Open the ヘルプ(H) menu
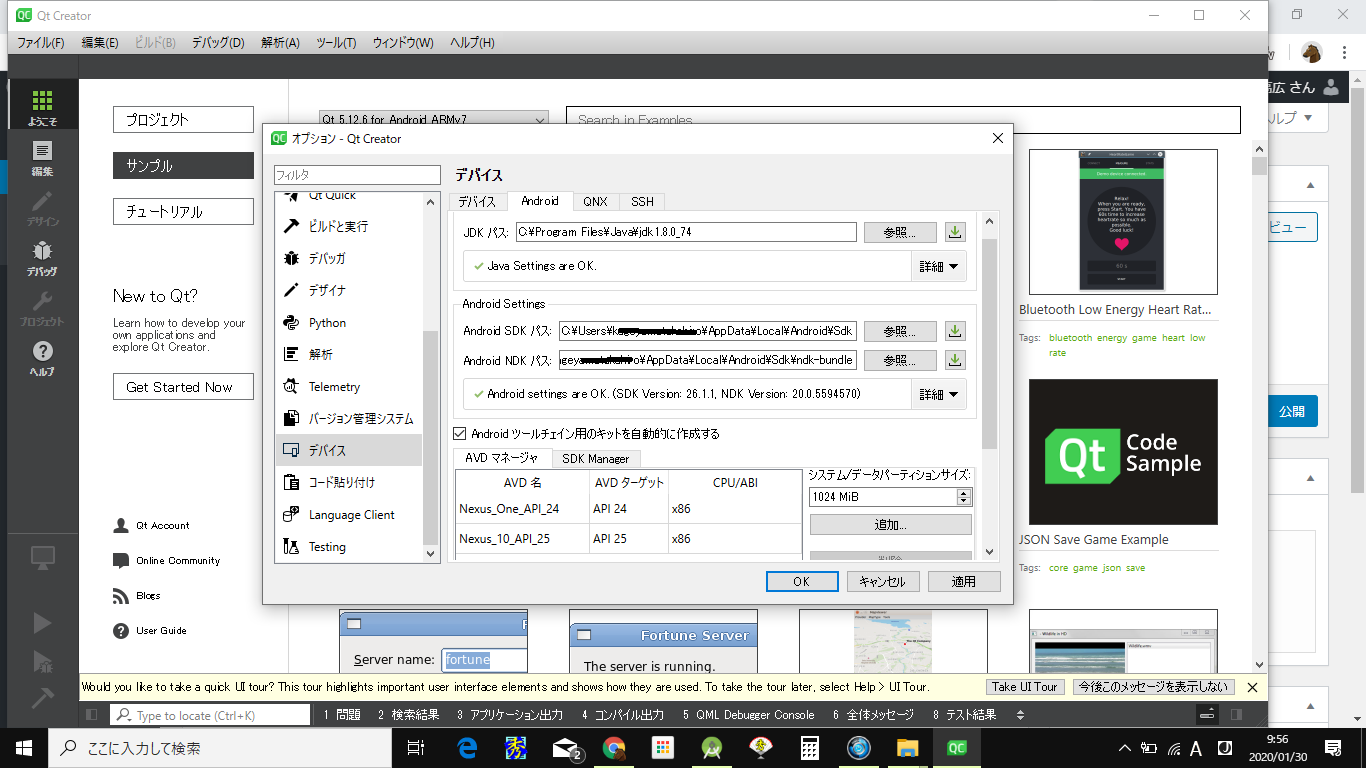Image resolution: width=1366 pixels, height=768 pixels. [x=472, y=43]
